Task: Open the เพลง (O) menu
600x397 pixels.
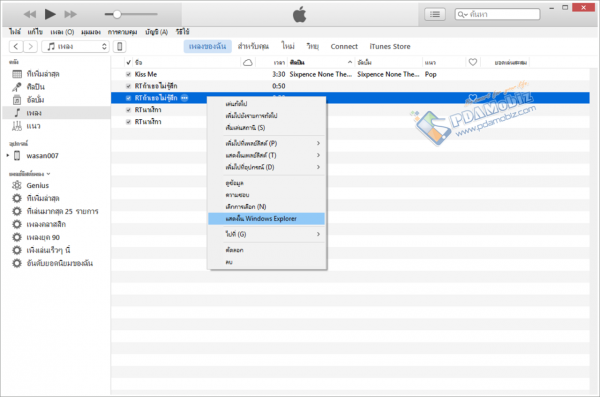Action: [62, 32]
